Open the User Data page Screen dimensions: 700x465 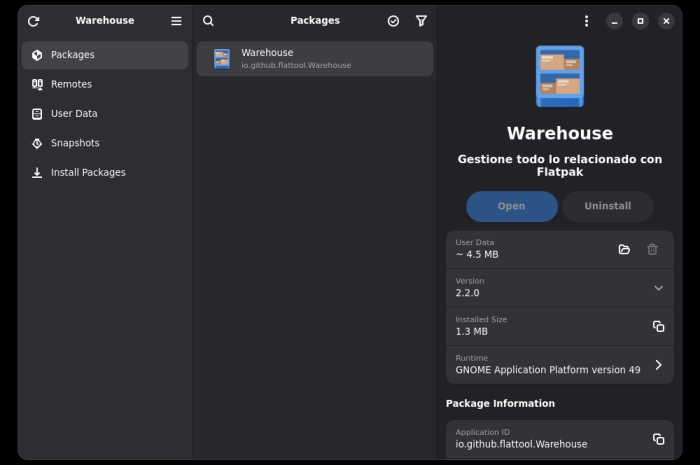(x=105, y=114)
